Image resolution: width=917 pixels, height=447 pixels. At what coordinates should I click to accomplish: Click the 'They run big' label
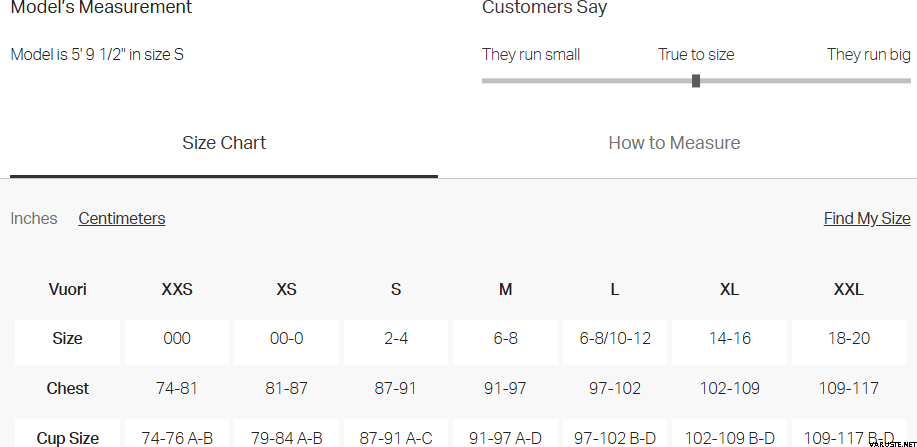(868, 54)
